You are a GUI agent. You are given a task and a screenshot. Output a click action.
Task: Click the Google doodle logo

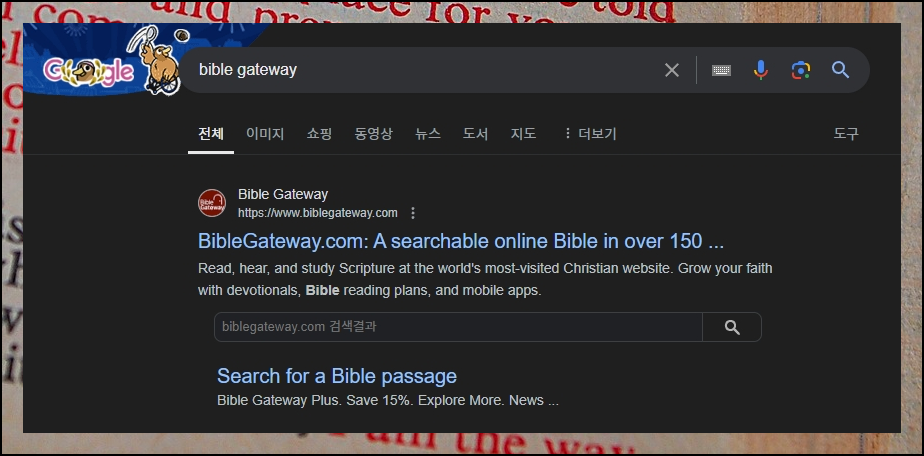[111, 61]
